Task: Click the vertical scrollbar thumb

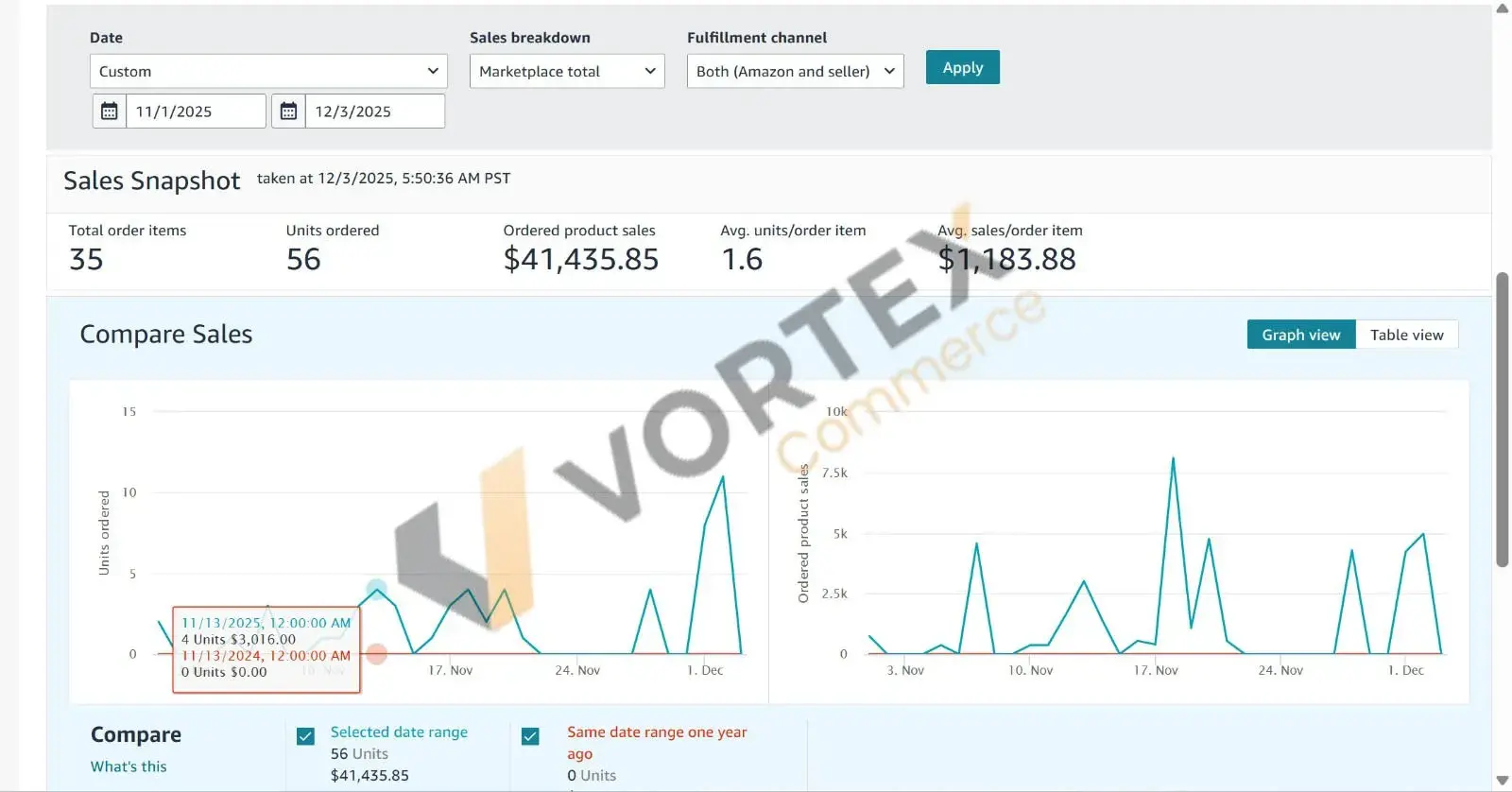Action: point(1502,421)
